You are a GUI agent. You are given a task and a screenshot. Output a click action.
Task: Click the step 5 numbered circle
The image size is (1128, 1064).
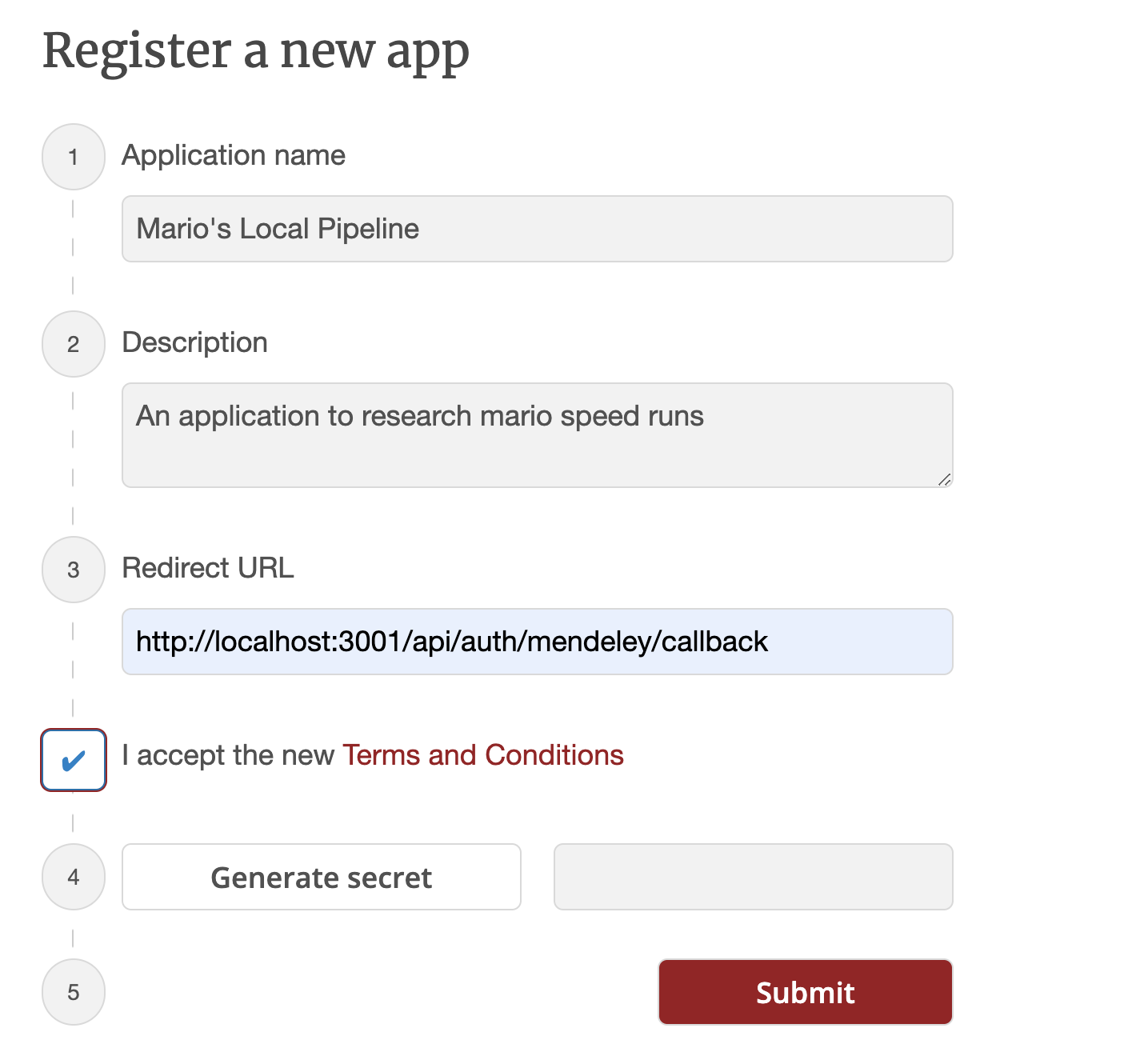73,992
